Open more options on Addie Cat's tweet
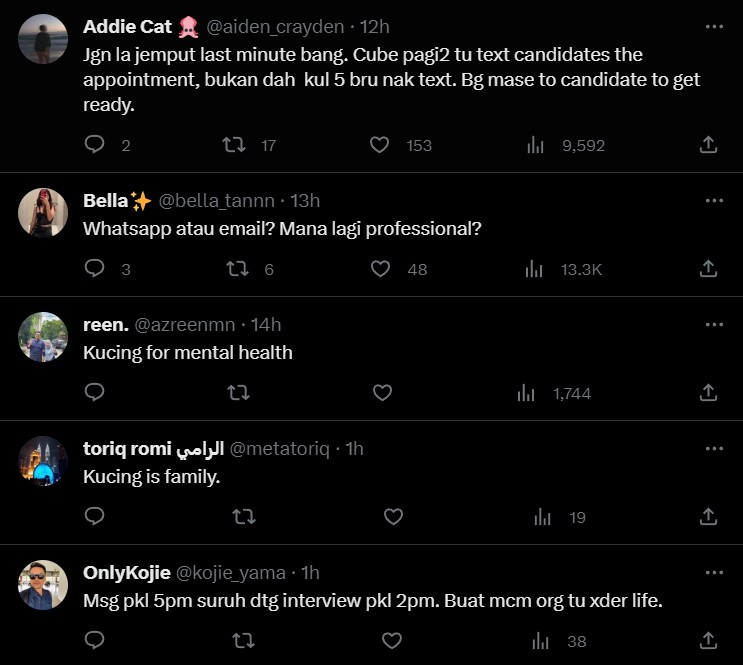Screen dimensions: 743x665 point(714,27)
